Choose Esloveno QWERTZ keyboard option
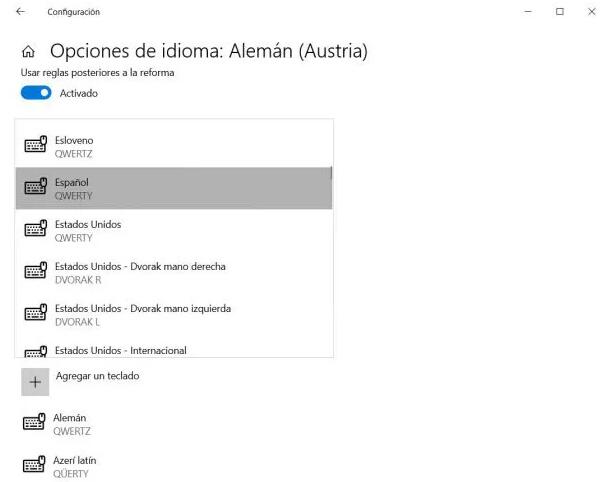The image size is (605, 482). (174, 147)
